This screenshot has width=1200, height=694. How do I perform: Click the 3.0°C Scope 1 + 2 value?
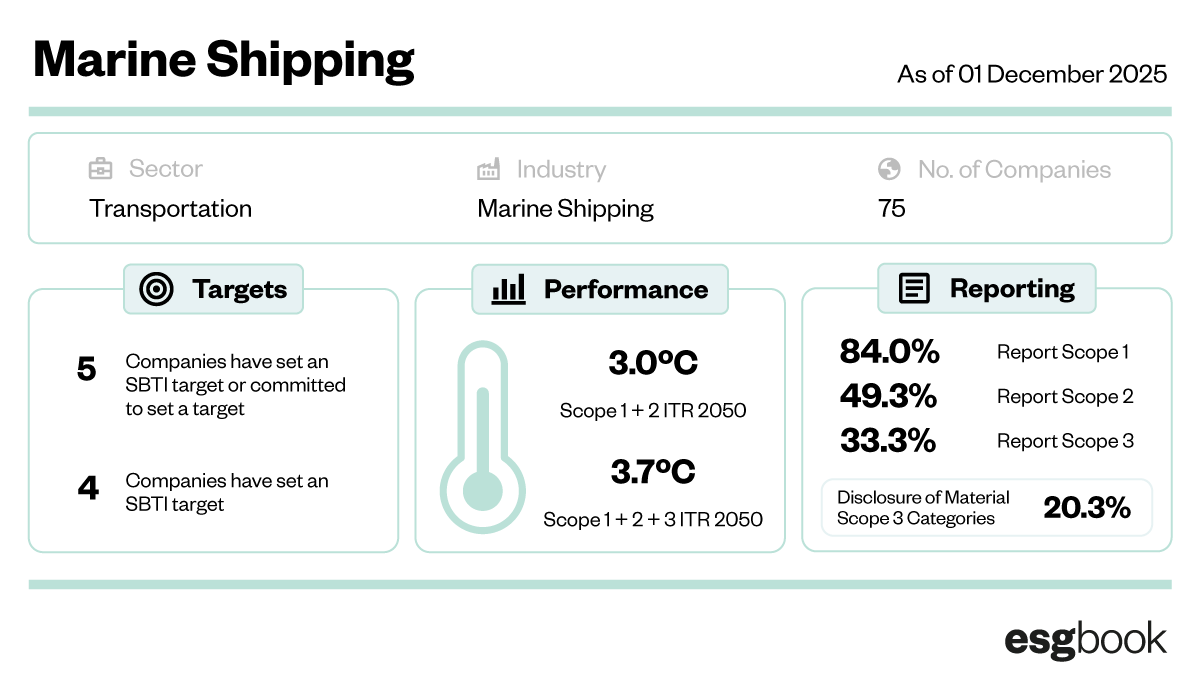coord(653,364)
